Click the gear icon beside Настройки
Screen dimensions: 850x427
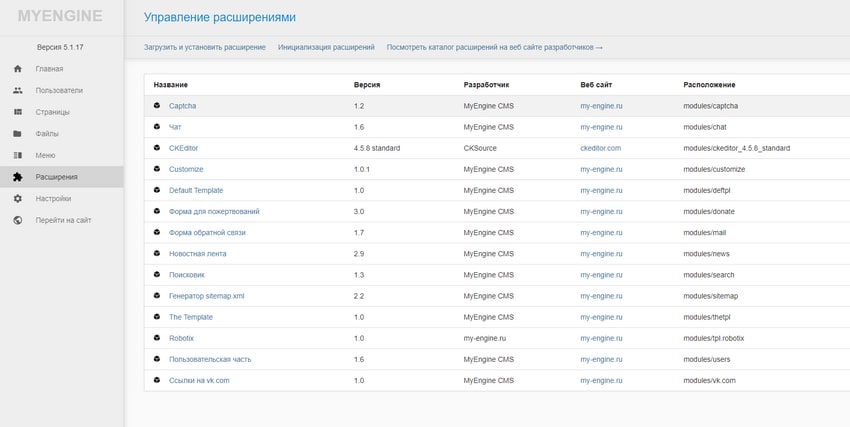pyautogui.click(x=18, y=199)
